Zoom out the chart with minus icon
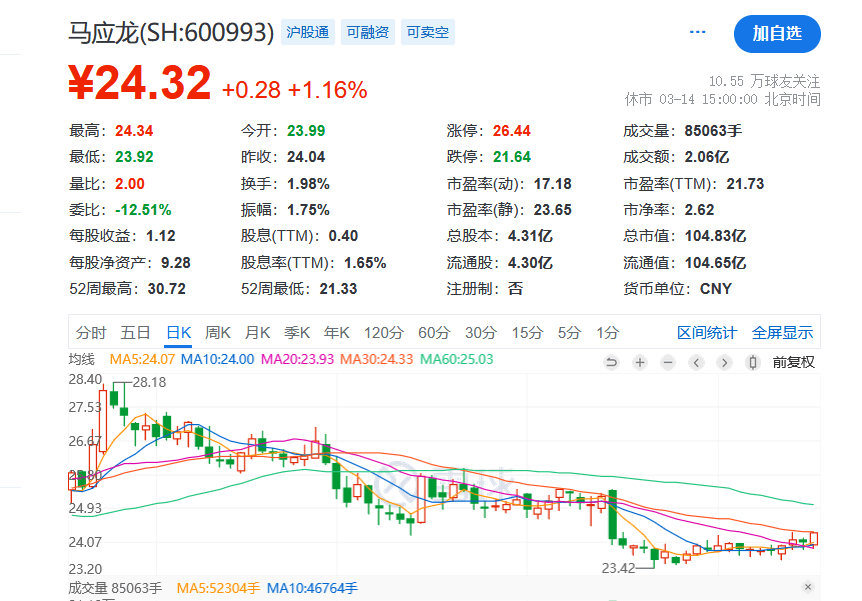The image size is (862, 601). 668,362
